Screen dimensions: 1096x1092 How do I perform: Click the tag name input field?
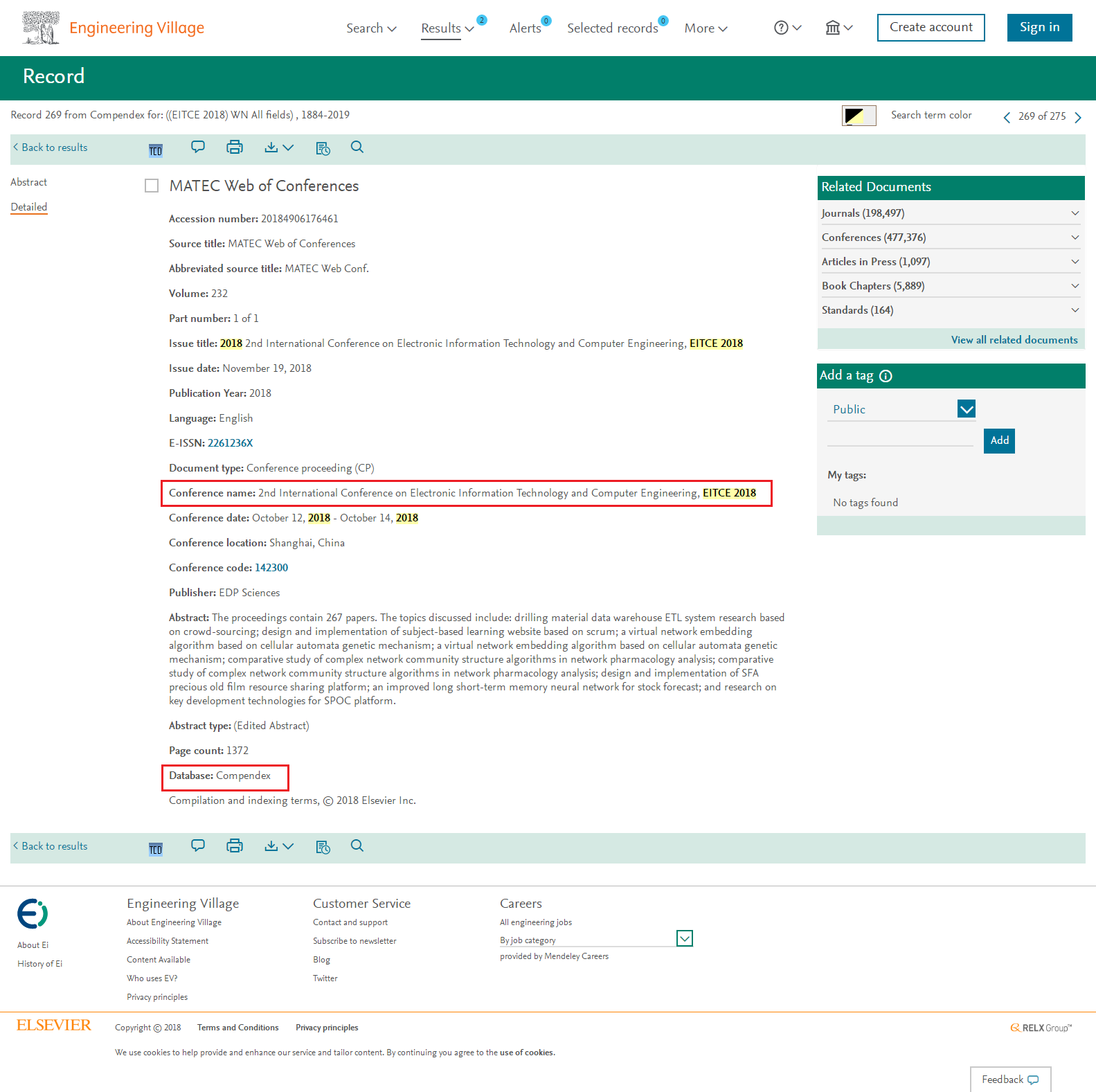(900, 439)
